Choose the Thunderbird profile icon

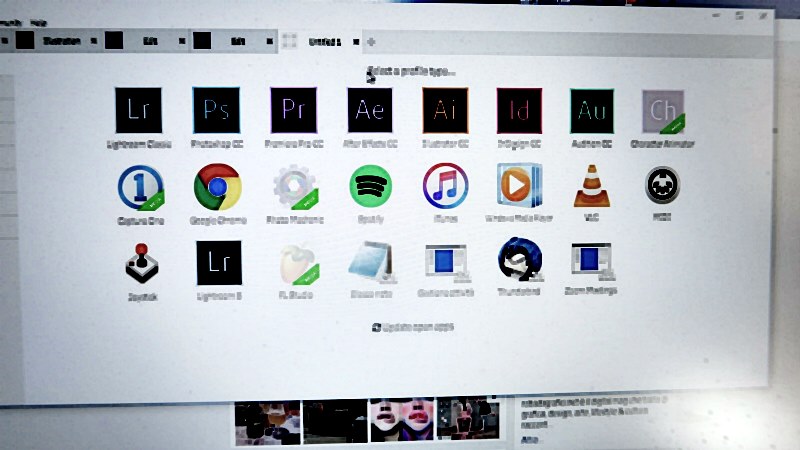519,260
